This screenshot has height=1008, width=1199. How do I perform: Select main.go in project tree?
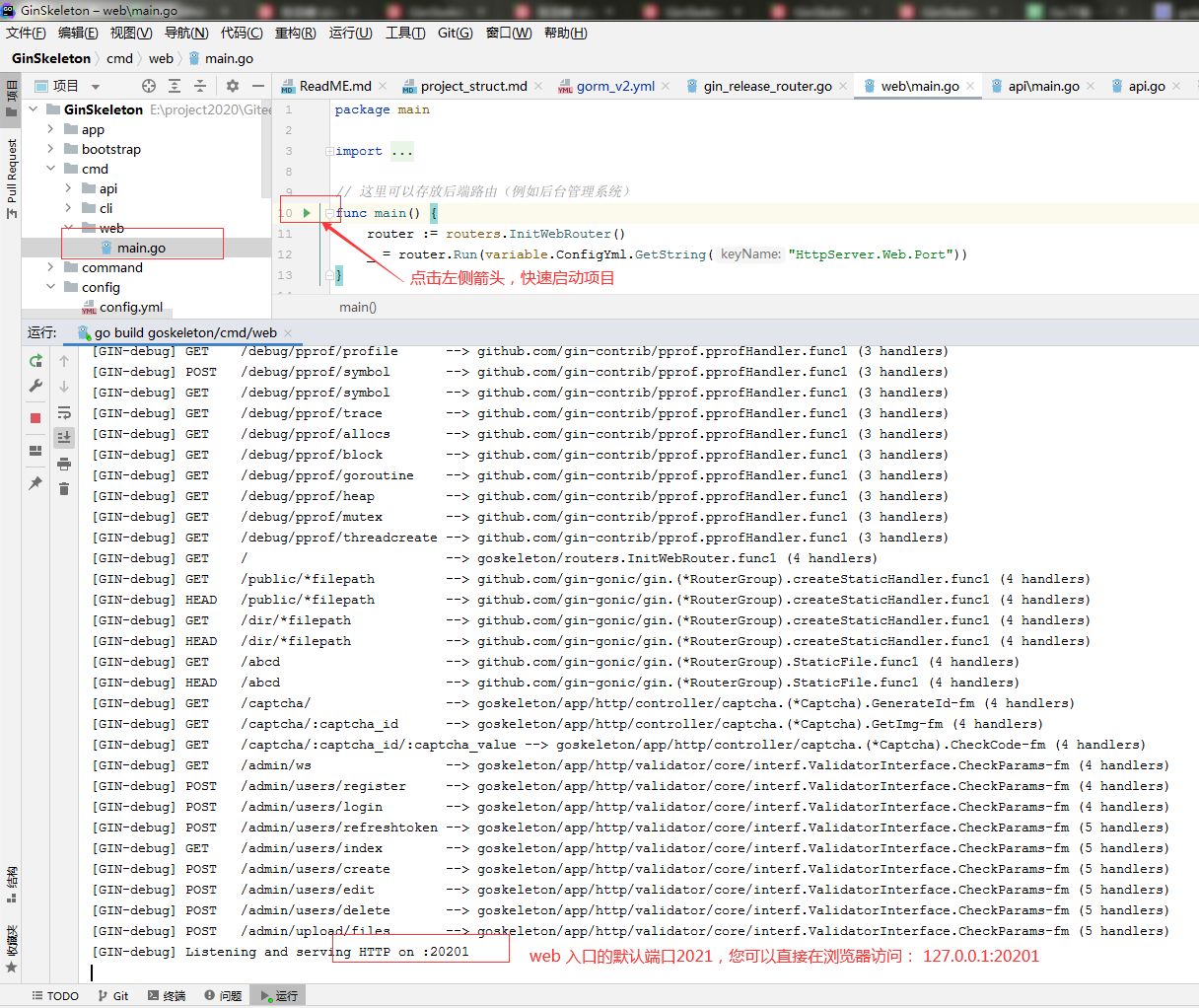click(141, 248)
